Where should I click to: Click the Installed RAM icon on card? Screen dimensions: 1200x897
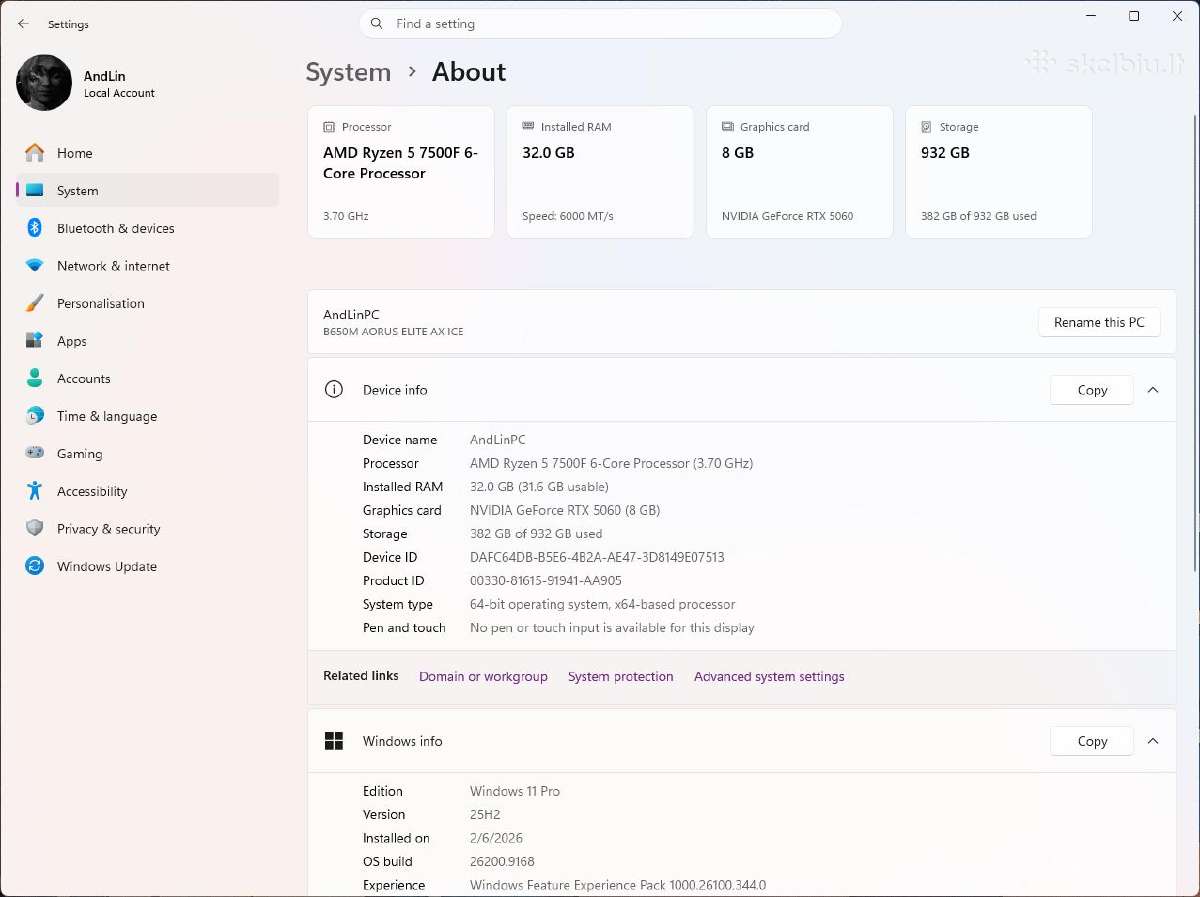(528, 127)
